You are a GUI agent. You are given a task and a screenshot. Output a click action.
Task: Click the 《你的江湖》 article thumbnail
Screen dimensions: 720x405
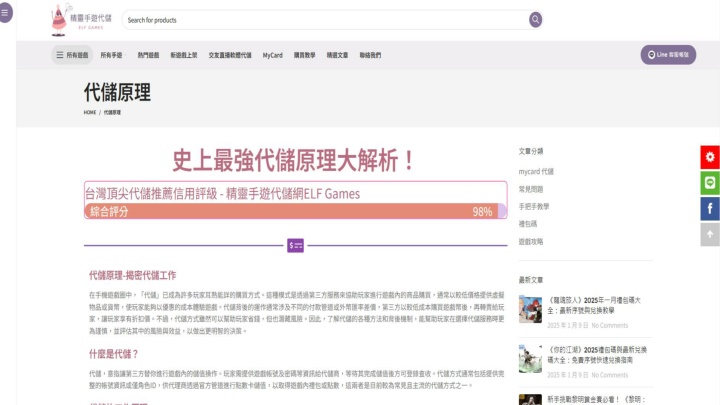point(530,359)
